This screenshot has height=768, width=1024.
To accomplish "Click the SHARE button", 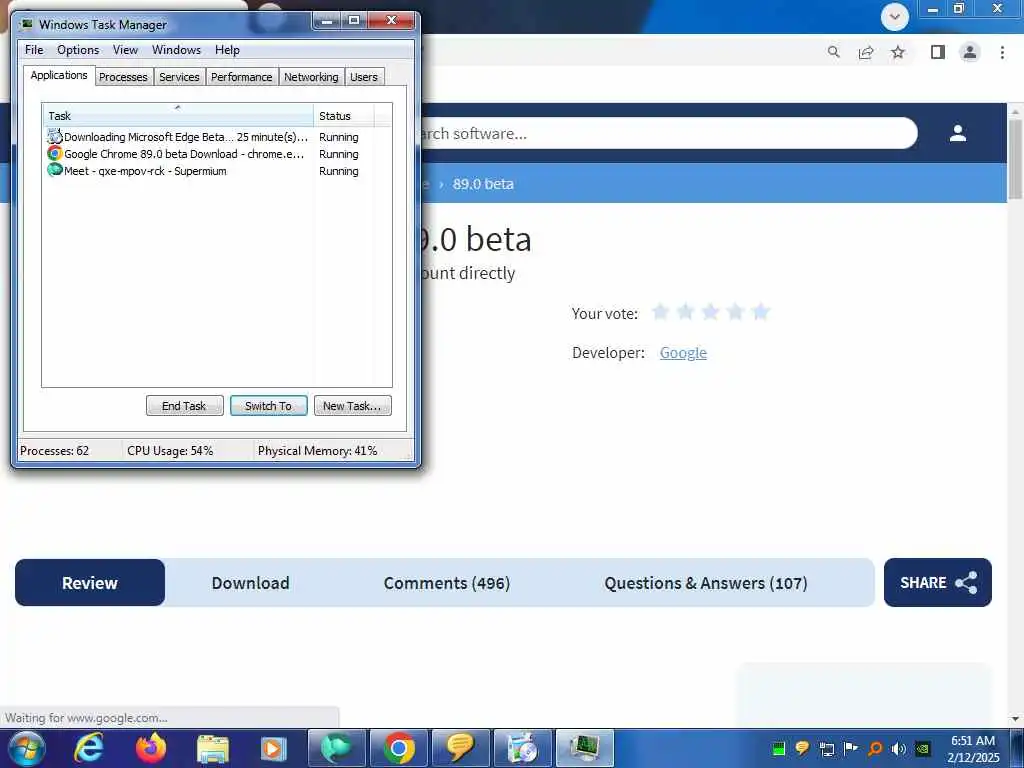I will click(938, 583).
